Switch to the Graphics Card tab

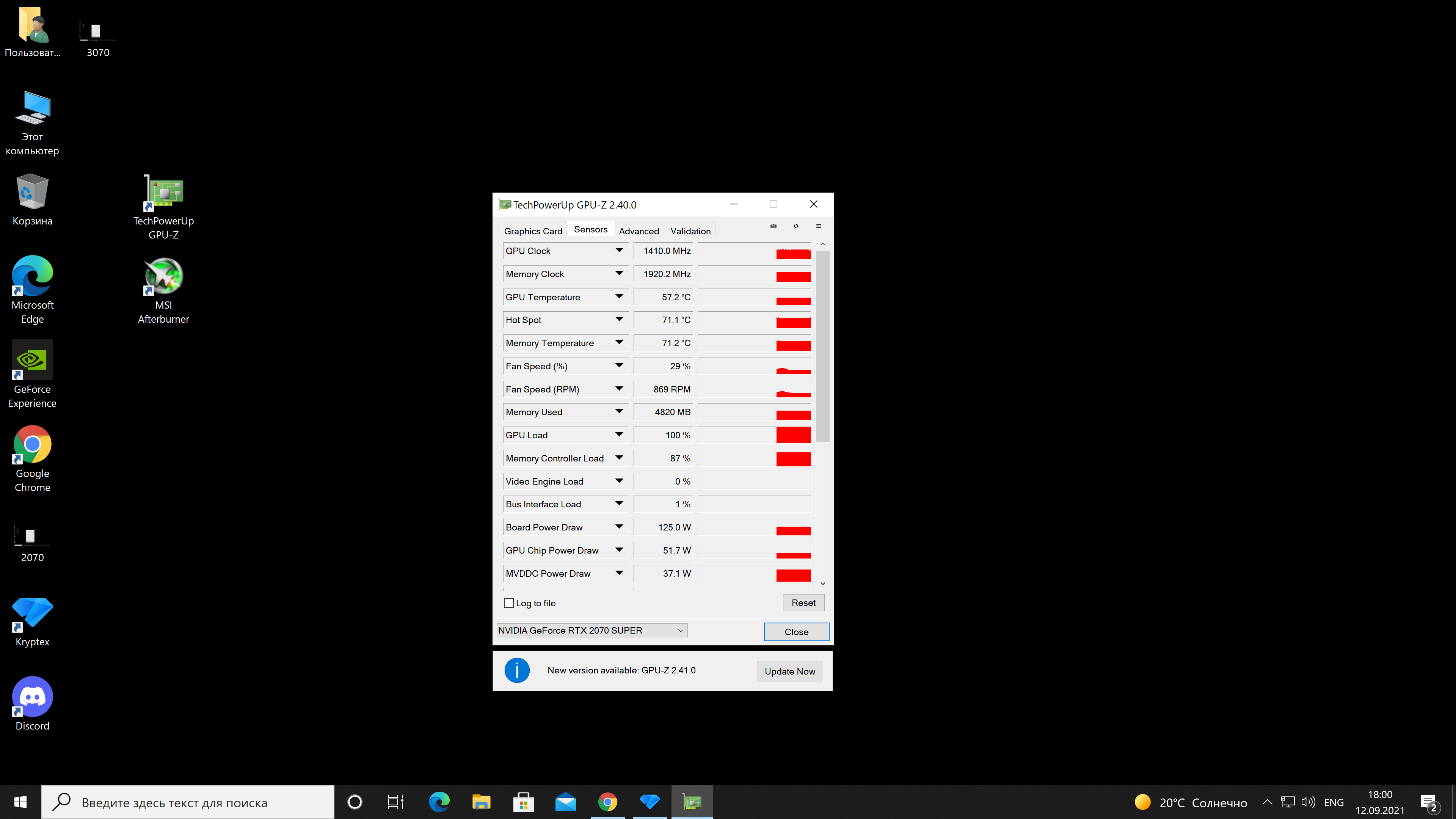point(533,231)
